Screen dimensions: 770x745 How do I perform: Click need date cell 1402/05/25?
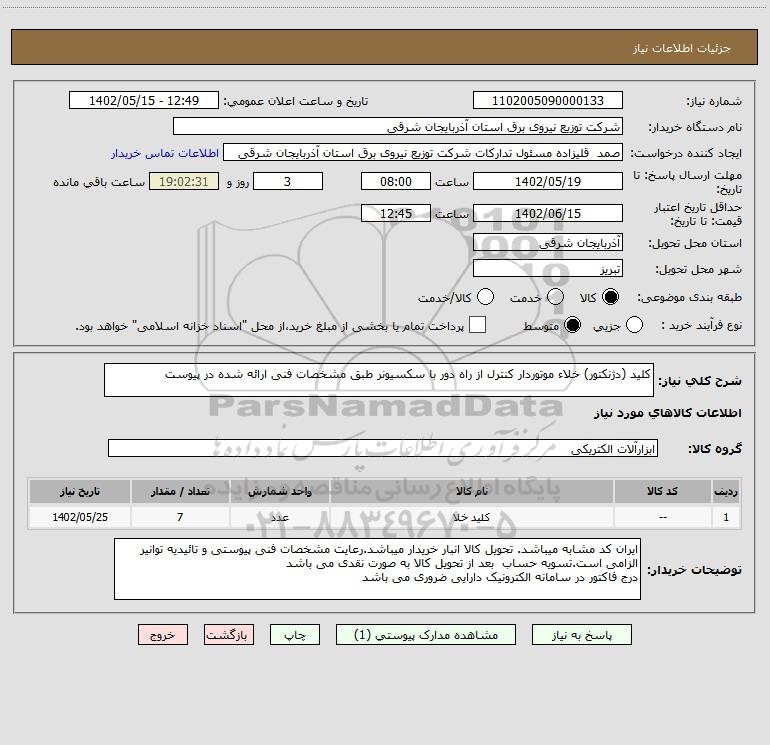coord(80,517)
